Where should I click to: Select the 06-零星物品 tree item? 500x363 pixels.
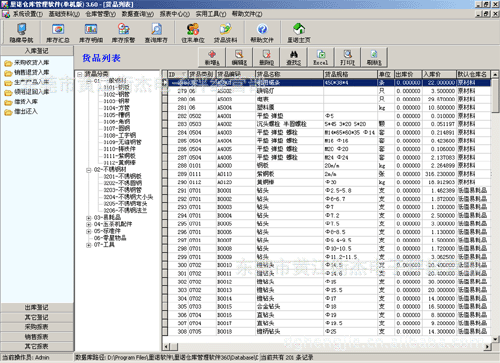pyautogui.click(x=110, y=238)
